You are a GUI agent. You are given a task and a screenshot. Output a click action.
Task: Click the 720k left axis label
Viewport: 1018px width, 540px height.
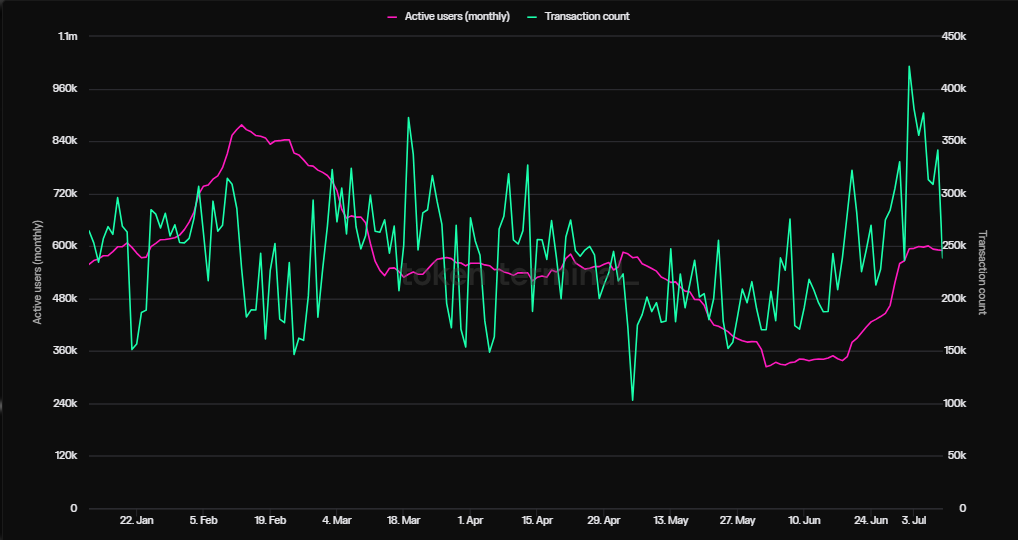tap(66, 193)
